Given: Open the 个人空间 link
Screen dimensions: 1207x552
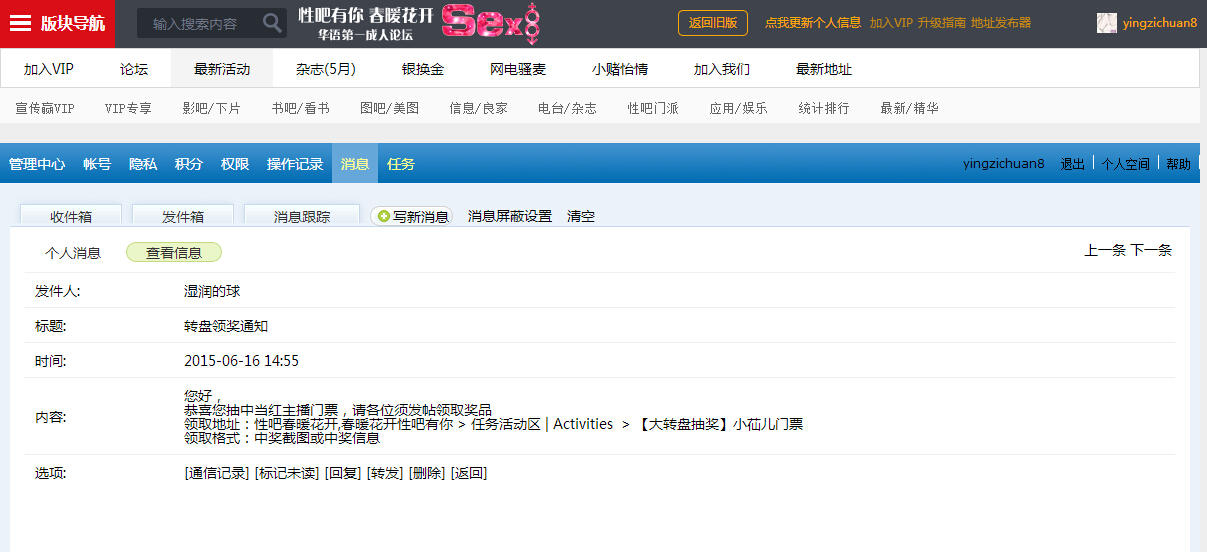Looking at the screenshot, I should [1126, 164].
